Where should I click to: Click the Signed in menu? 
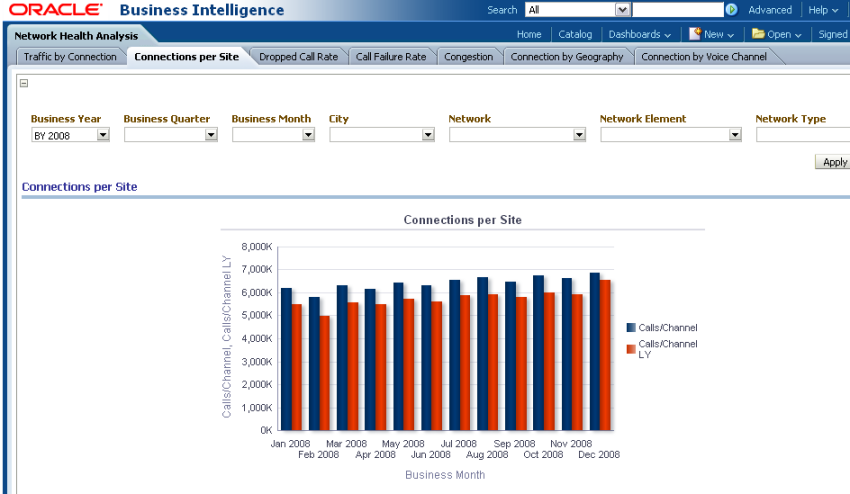tap(833, 34)
